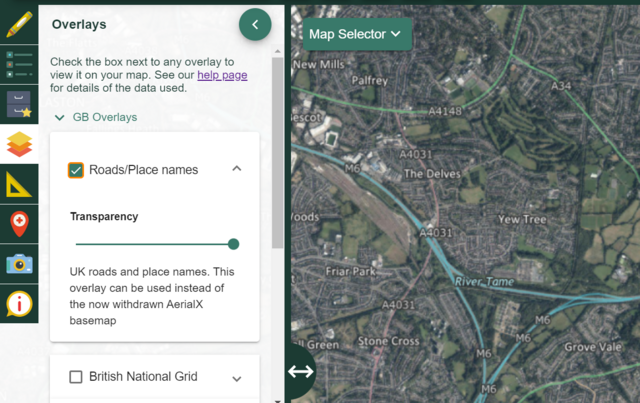Open the map key list icon
640x403 pixels.
pos(19,62)
